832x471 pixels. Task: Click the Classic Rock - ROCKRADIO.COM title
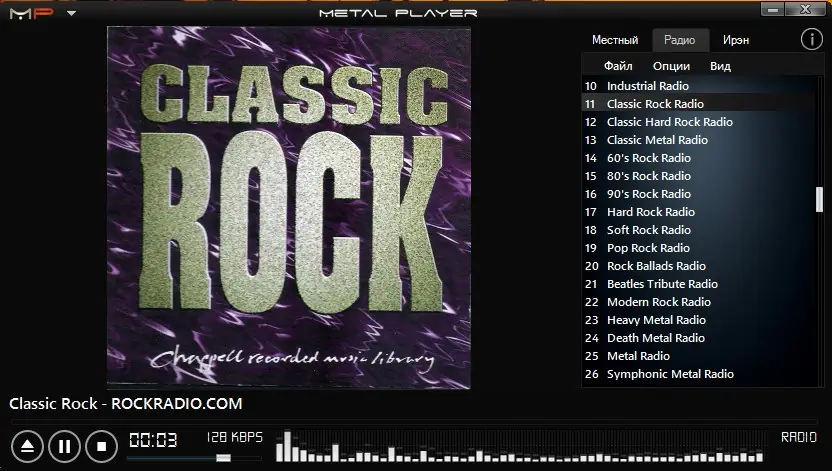click(x=126, y=404)
